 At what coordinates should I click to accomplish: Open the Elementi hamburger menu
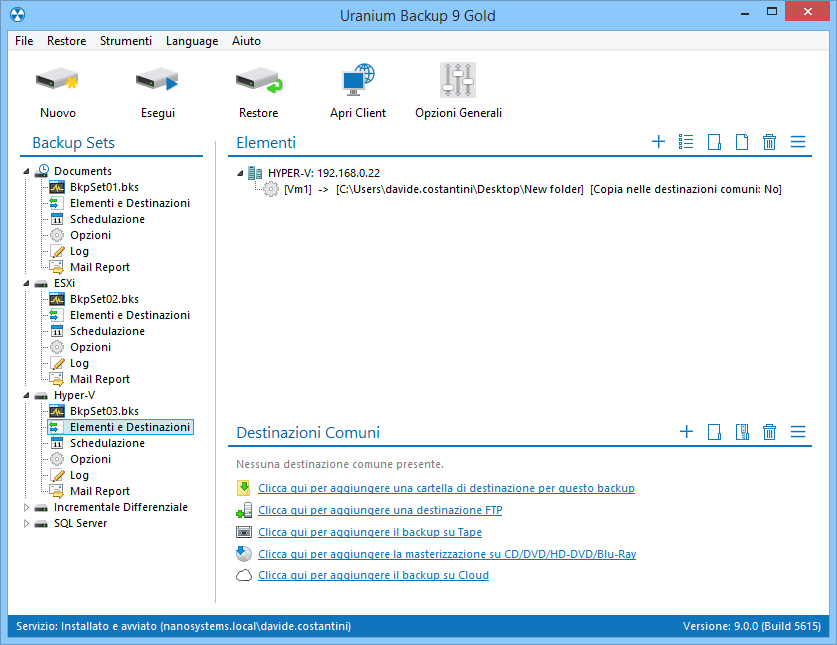[x=798, y=141]
